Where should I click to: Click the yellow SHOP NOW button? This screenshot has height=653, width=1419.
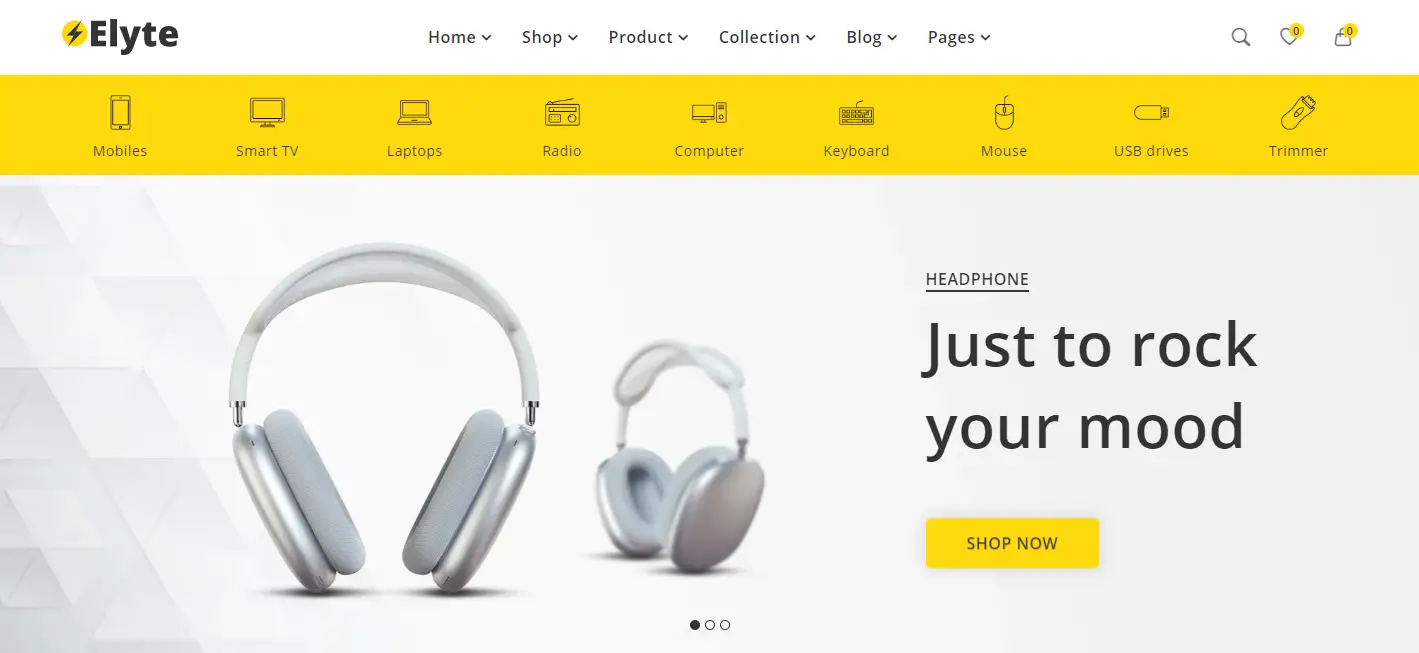coord(1012,543)
